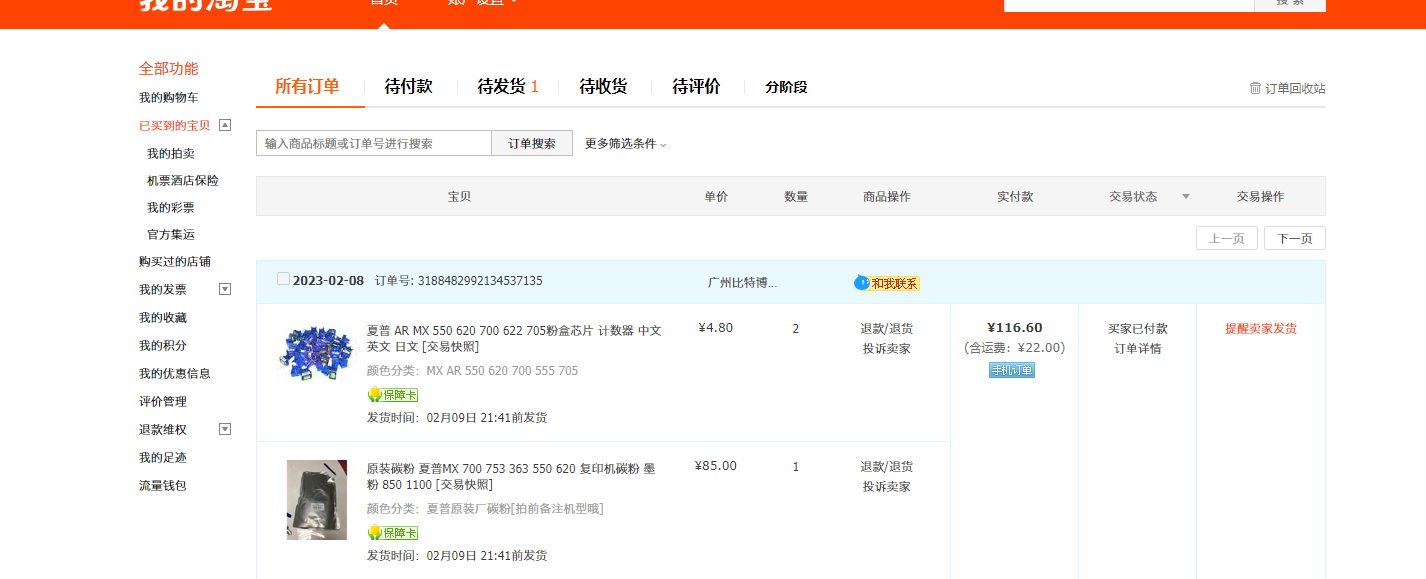Image resolution: width=1426 pixels, height=579 pixels.
Task: Switch to the 所有订单 tab
Action: tap(307, 87)
